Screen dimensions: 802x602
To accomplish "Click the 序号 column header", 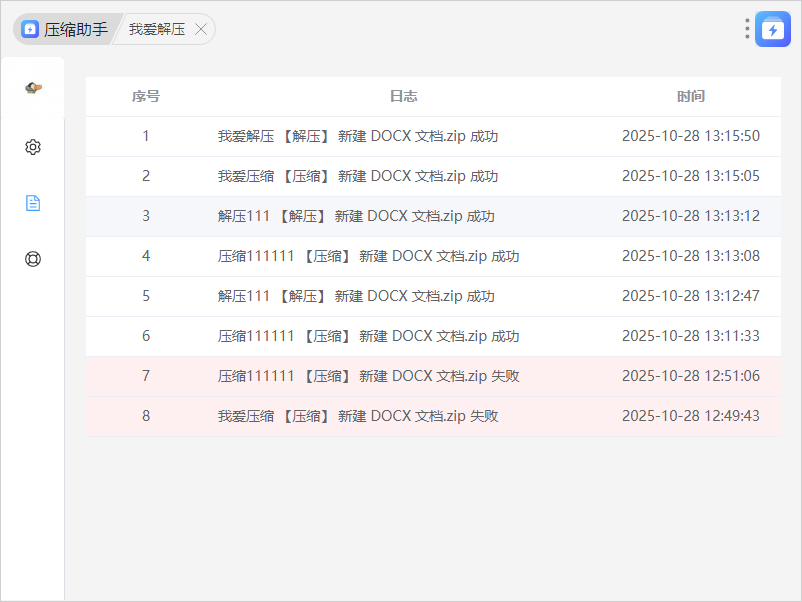I will tap(146, 97).
